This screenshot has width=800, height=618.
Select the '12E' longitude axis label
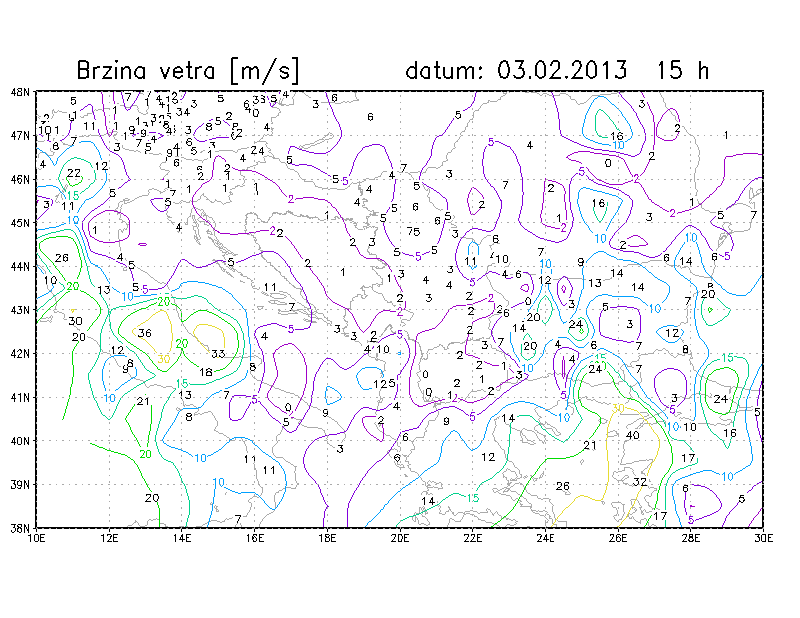pyautogui.click(x=109, y=538)
